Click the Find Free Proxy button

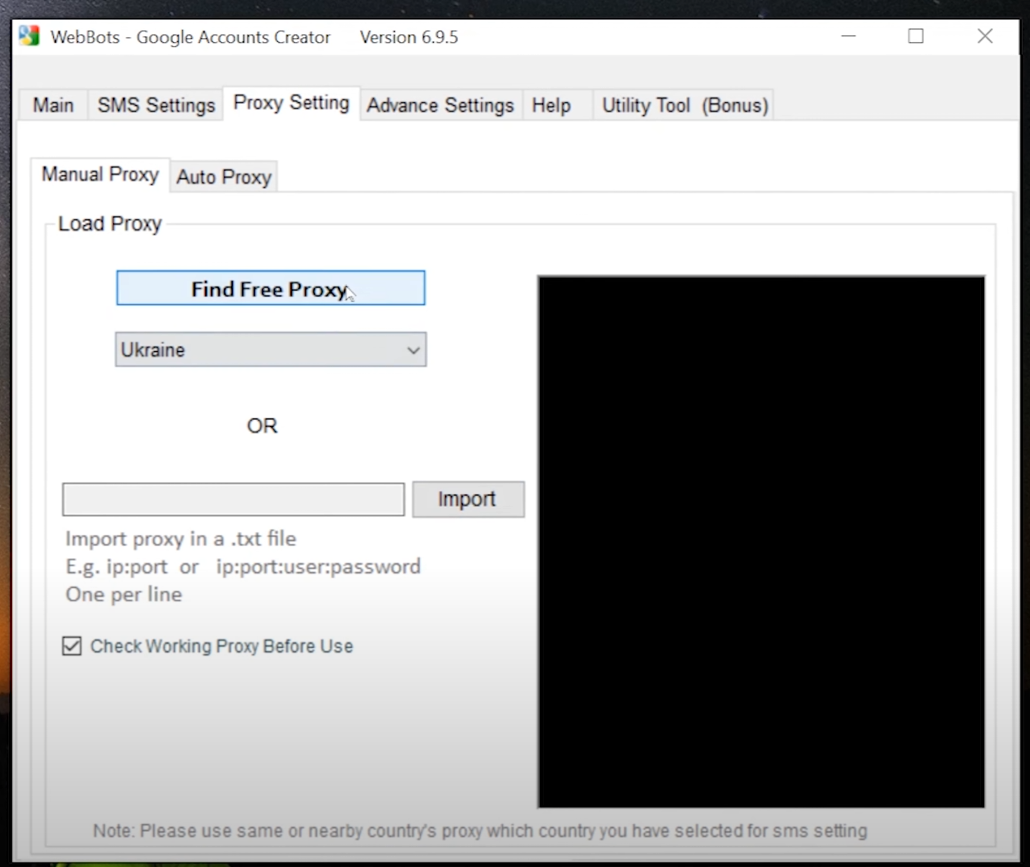coord(270,288)
